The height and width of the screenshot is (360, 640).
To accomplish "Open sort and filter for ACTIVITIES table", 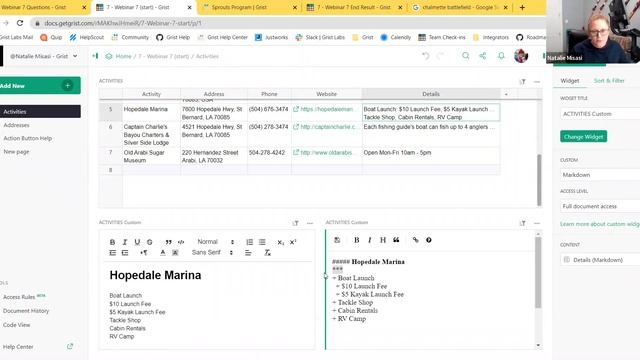I will (522, 82).
